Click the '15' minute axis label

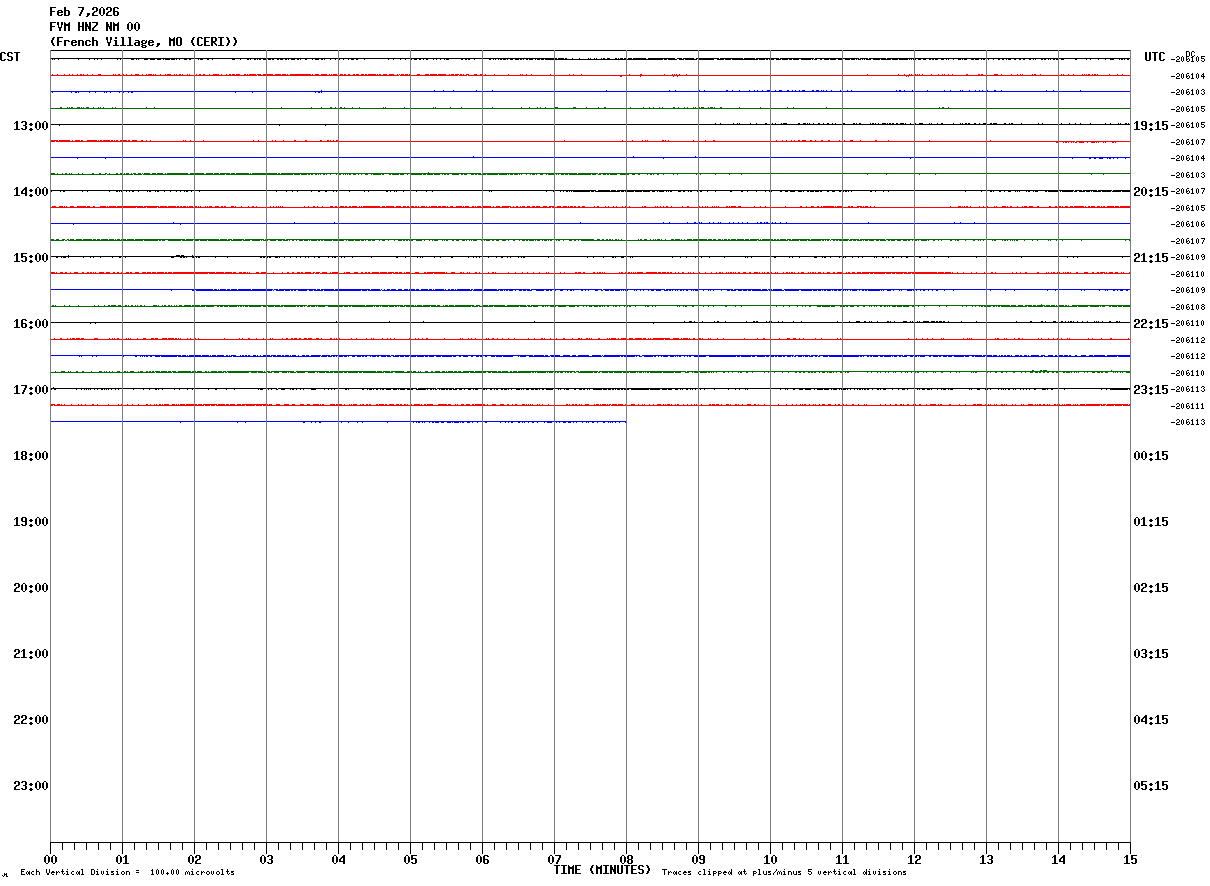[1130, 859]
